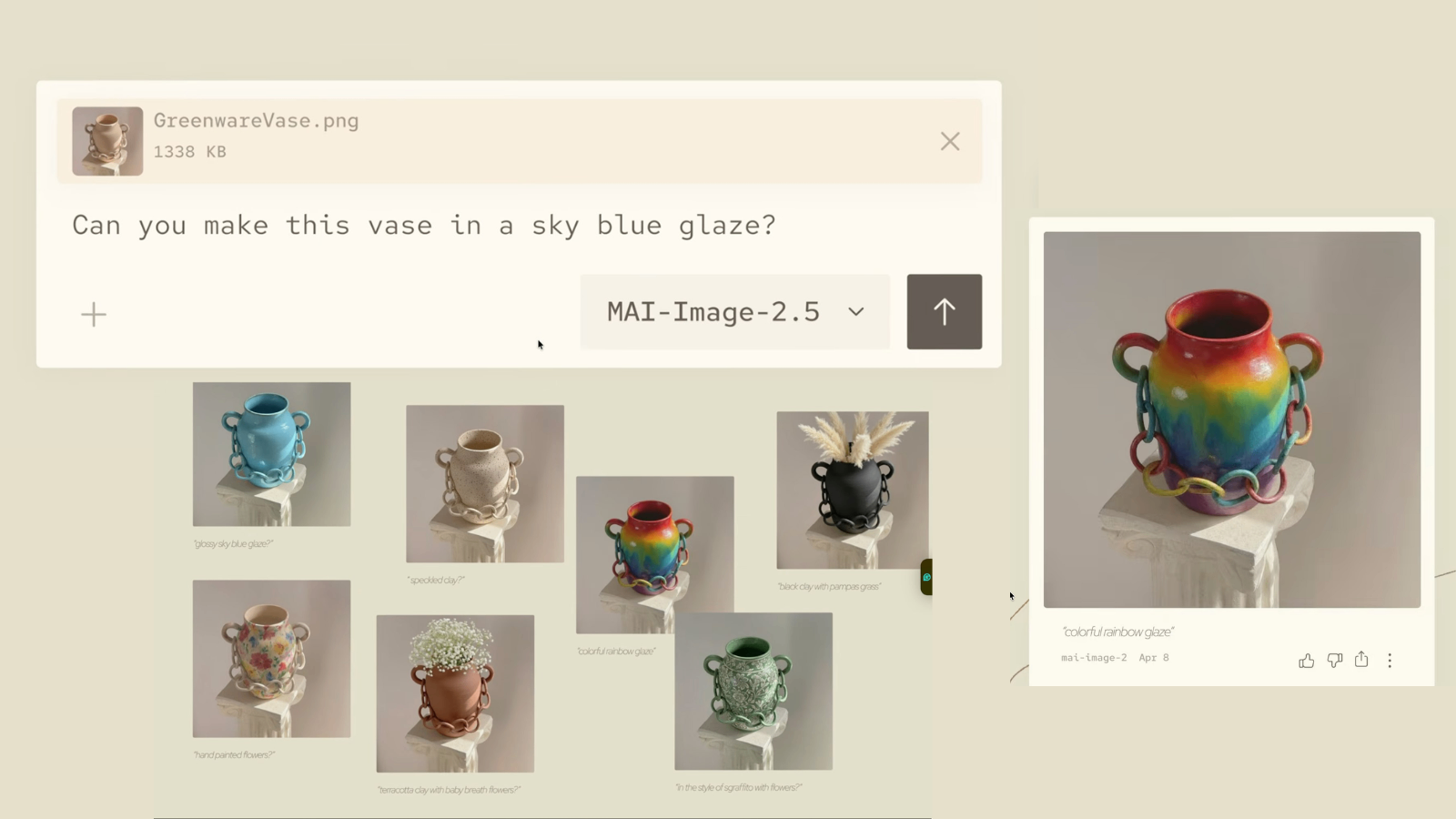Click the prompt text about sky blue glaze

coord(424,225)
